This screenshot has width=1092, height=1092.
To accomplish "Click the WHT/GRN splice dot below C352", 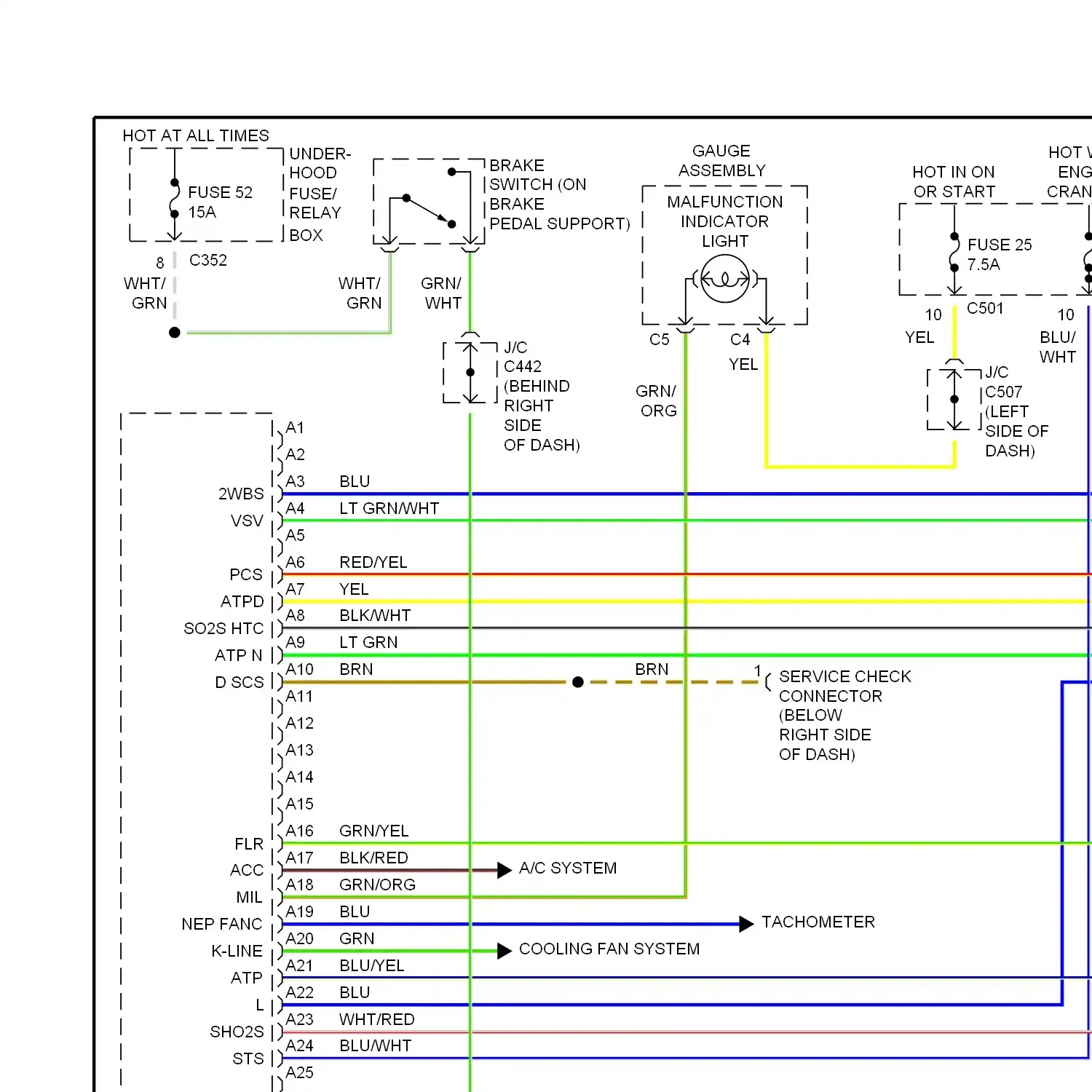I will point(175,333).
